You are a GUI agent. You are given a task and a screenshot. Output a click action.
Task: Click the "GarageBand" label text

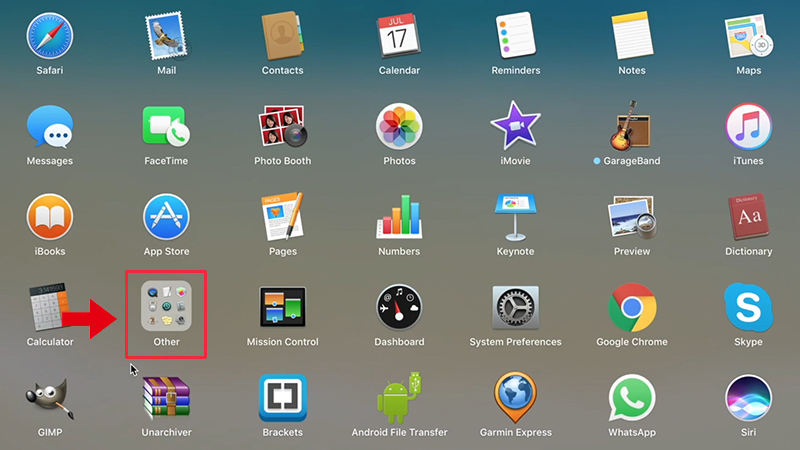(632, 161)
